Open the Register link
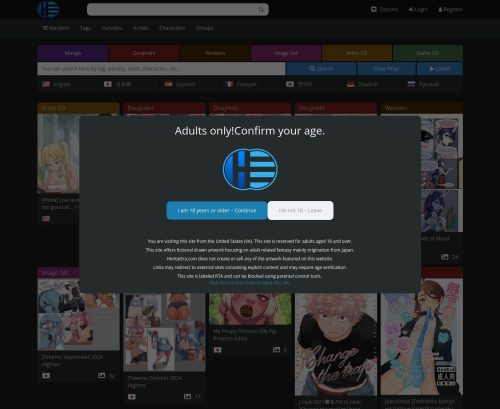Screen dimensions: 500x409 (x=450, y=9)
